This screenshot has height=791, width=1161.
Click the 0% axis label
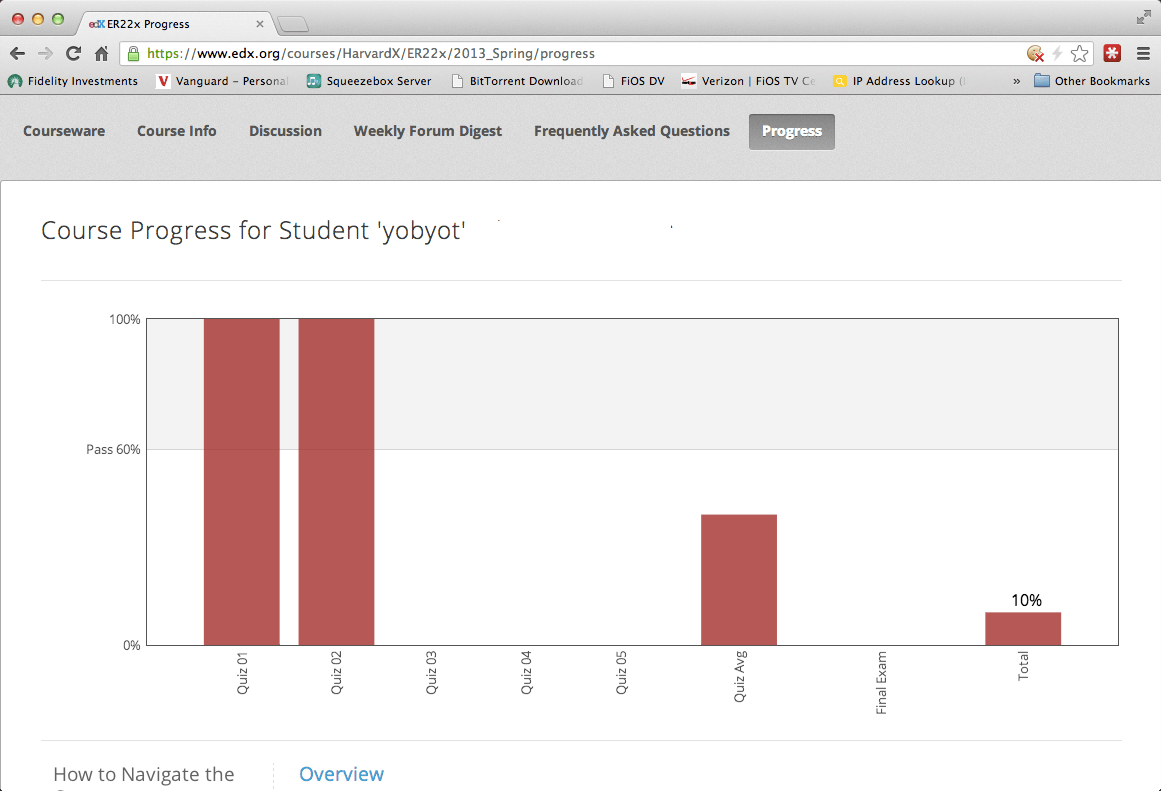tap(132, 645)
